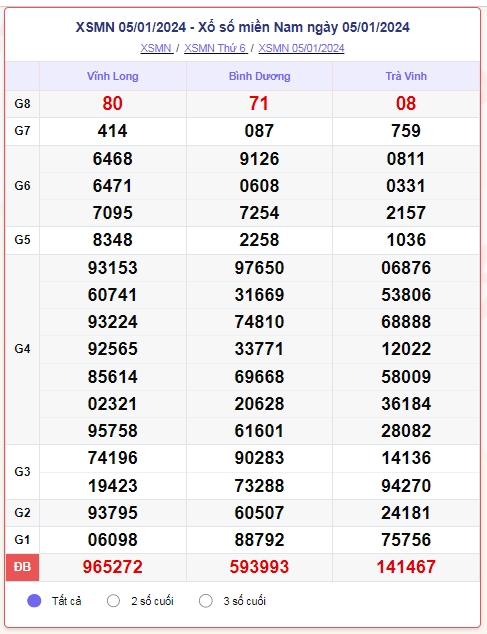The width and height of the screenshot is (487, 634).
Task: Click Trà Vinh special prize 141467
Action: click(406, 567)
